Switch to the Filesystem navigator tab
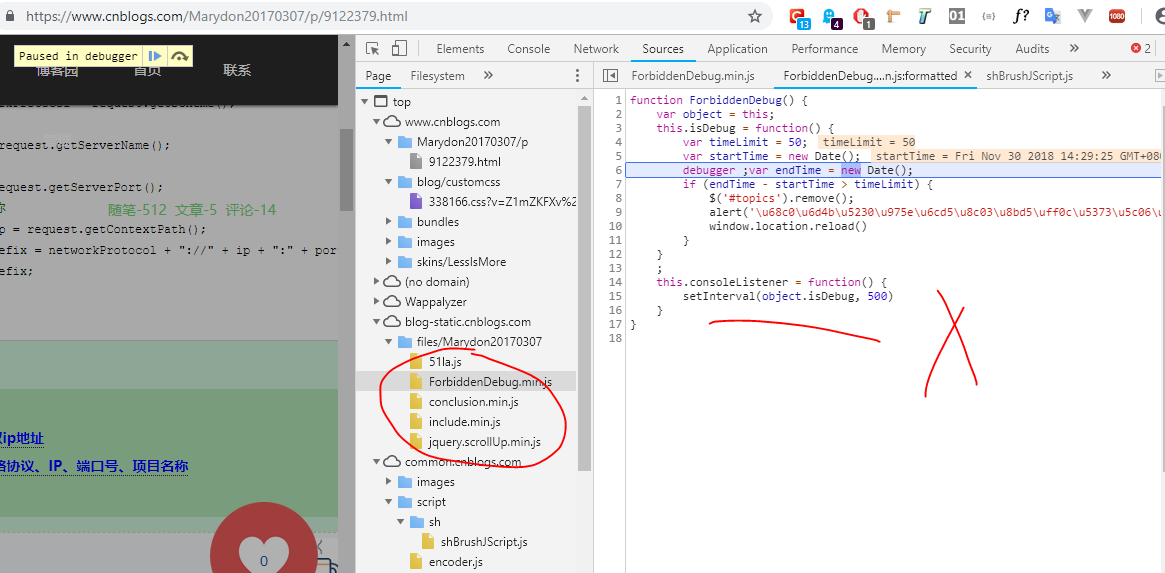This screenshot has width=1165, height=573. [x=438, y=76]
